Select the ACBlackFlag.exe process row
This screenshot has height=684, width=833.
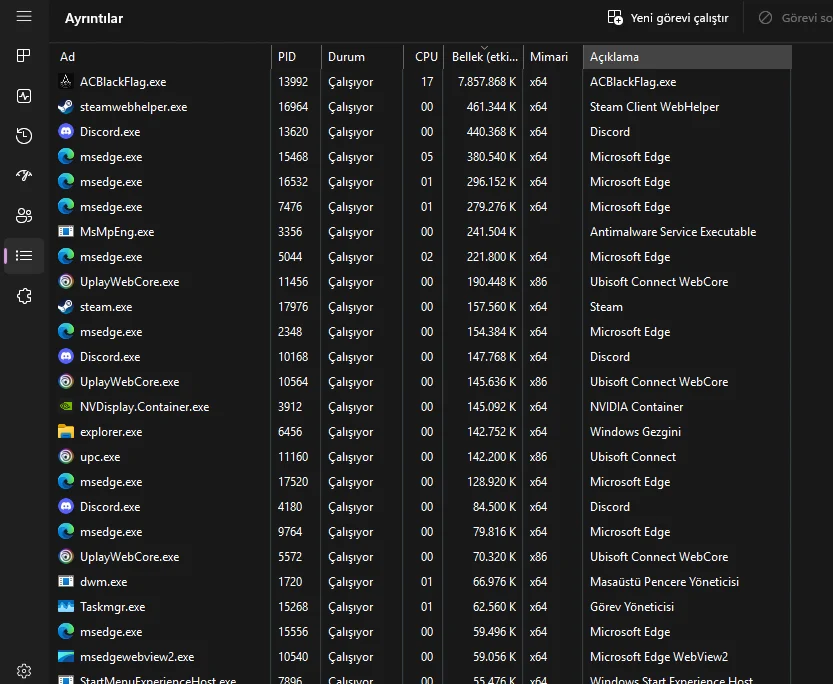click(423, 82)
